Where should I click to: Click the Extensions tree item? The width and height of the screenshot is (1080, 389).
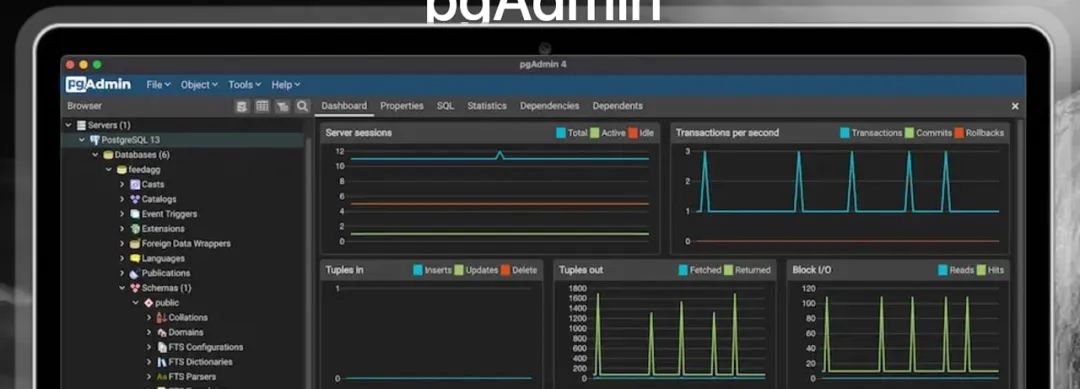(163, 229)
